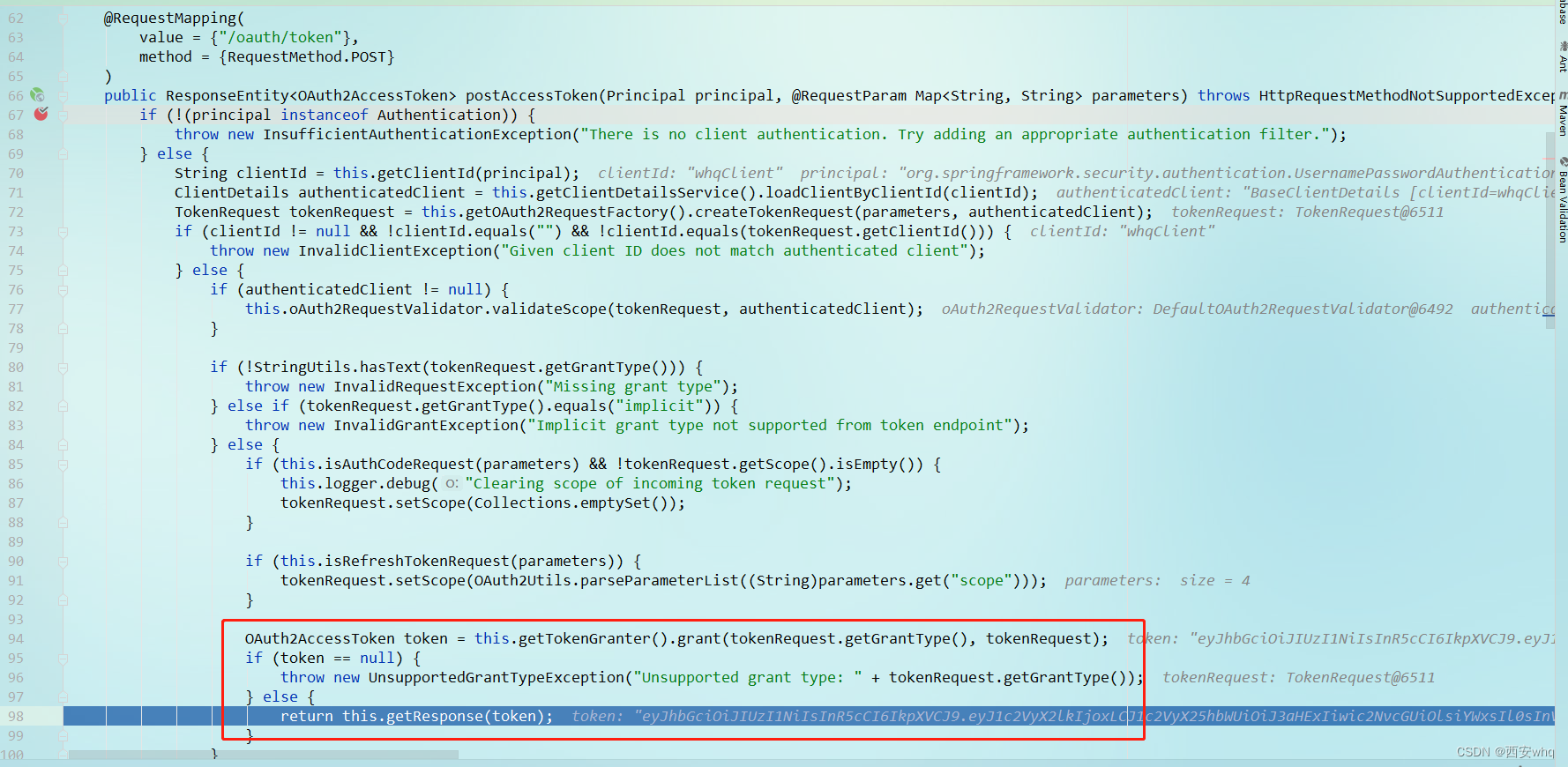Click line number 94 in the gutter

click(16, 638)
